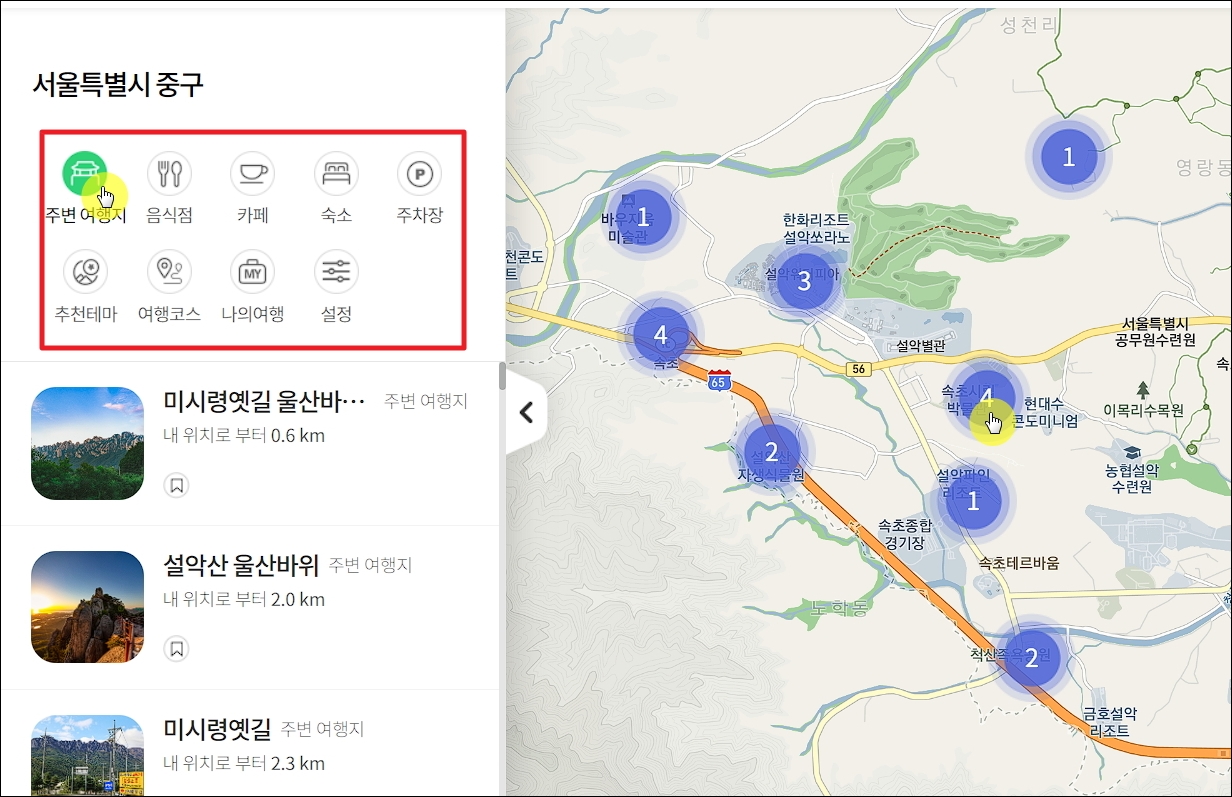Viewport: 1232px width, 797px height.
Task: Click 내 위치로 부터 2.3 km text
Action: pos(243,763)
